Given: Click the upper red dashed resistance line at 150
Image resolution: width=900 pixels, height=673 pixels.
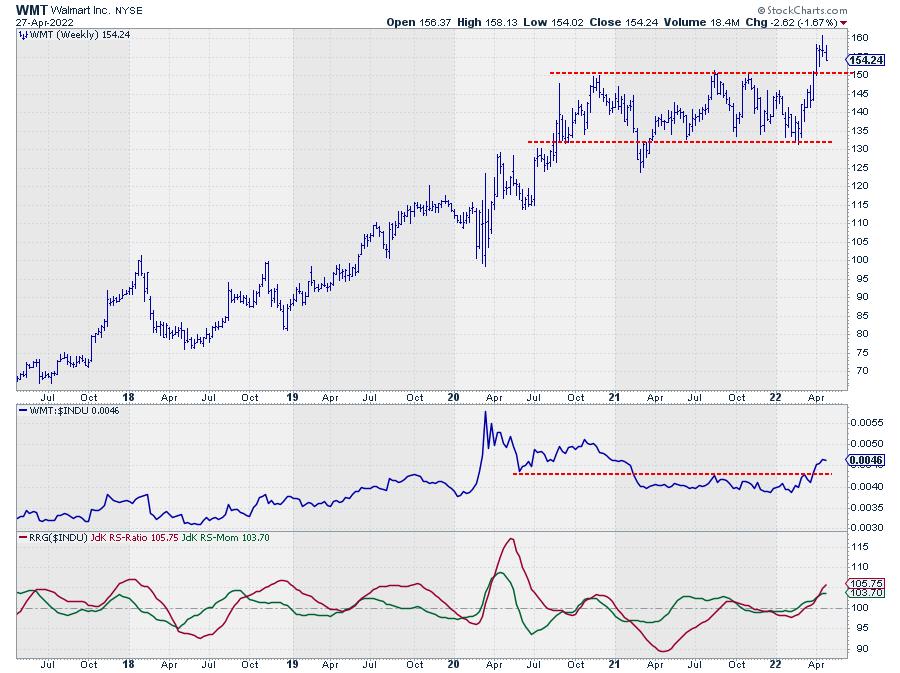Looking at the screenshot, I should (x=680, y=73).
